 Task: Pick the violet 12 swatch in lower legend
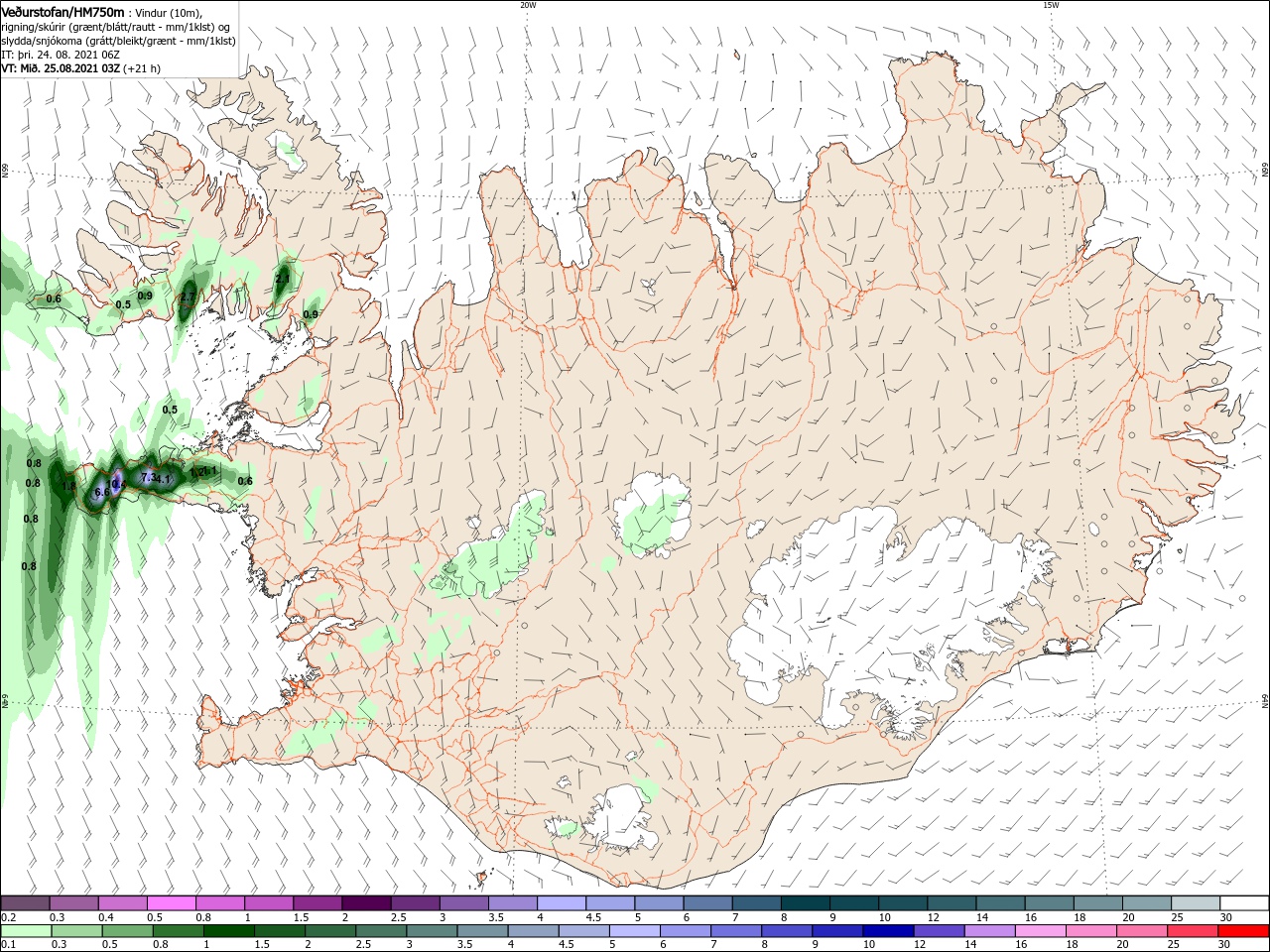click(939, 931)
